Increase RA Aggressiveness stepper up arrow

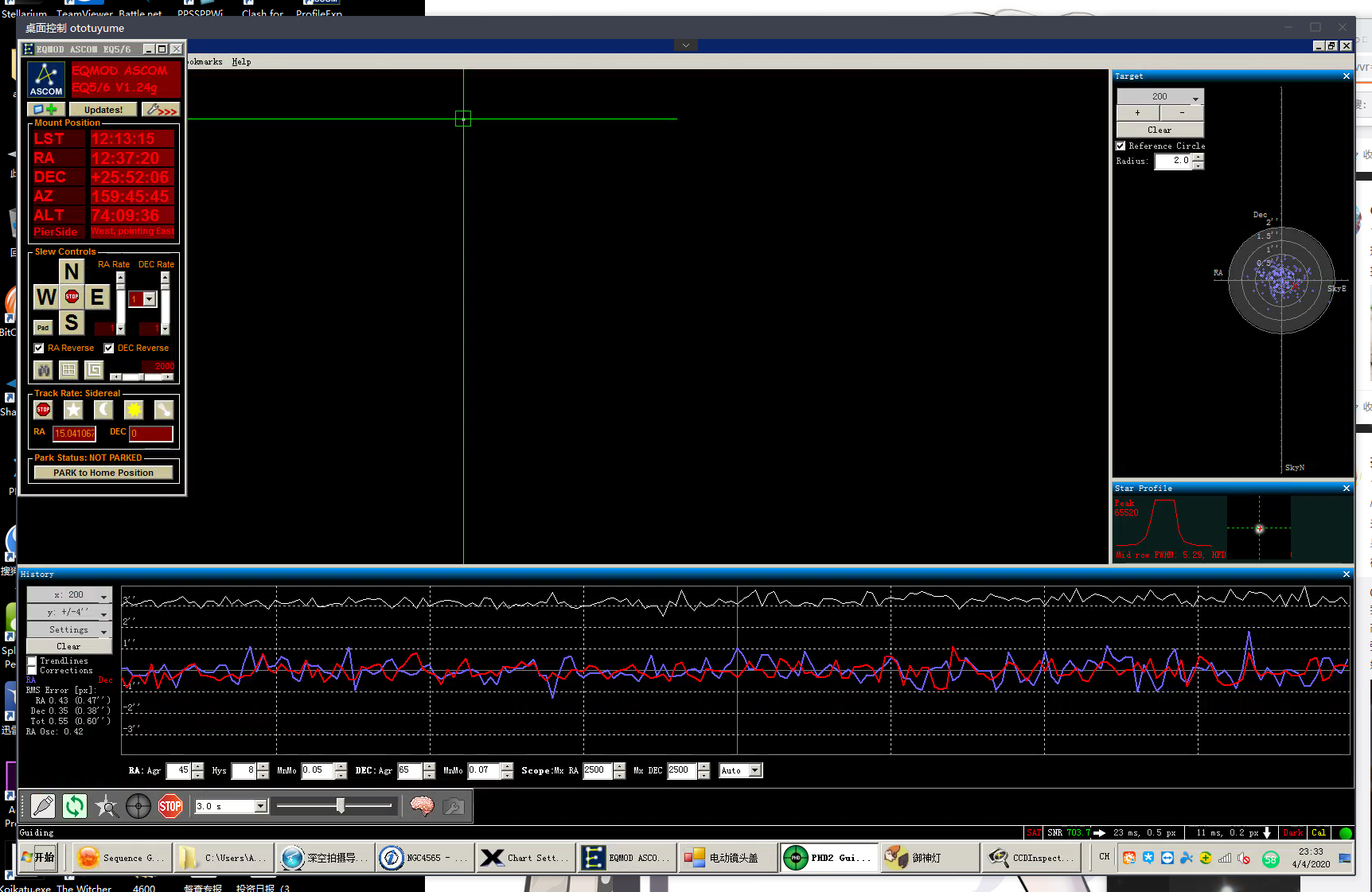[x=198, y=766]
